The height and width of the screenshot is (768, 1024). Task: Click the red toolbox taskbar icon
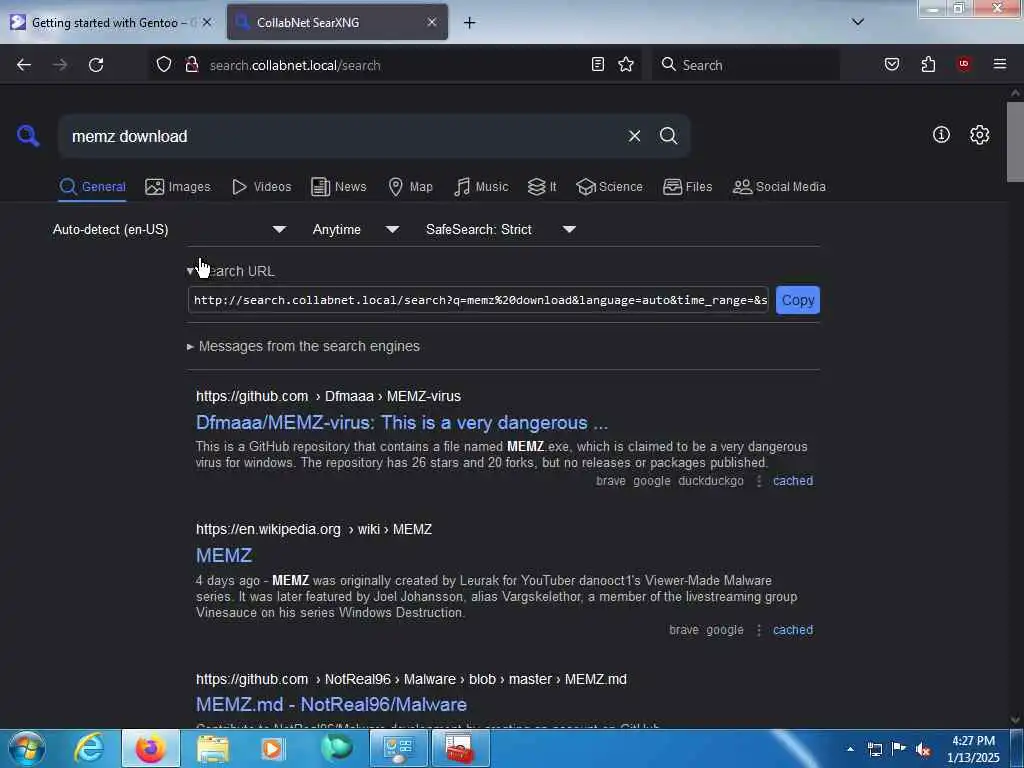point(459,748)
